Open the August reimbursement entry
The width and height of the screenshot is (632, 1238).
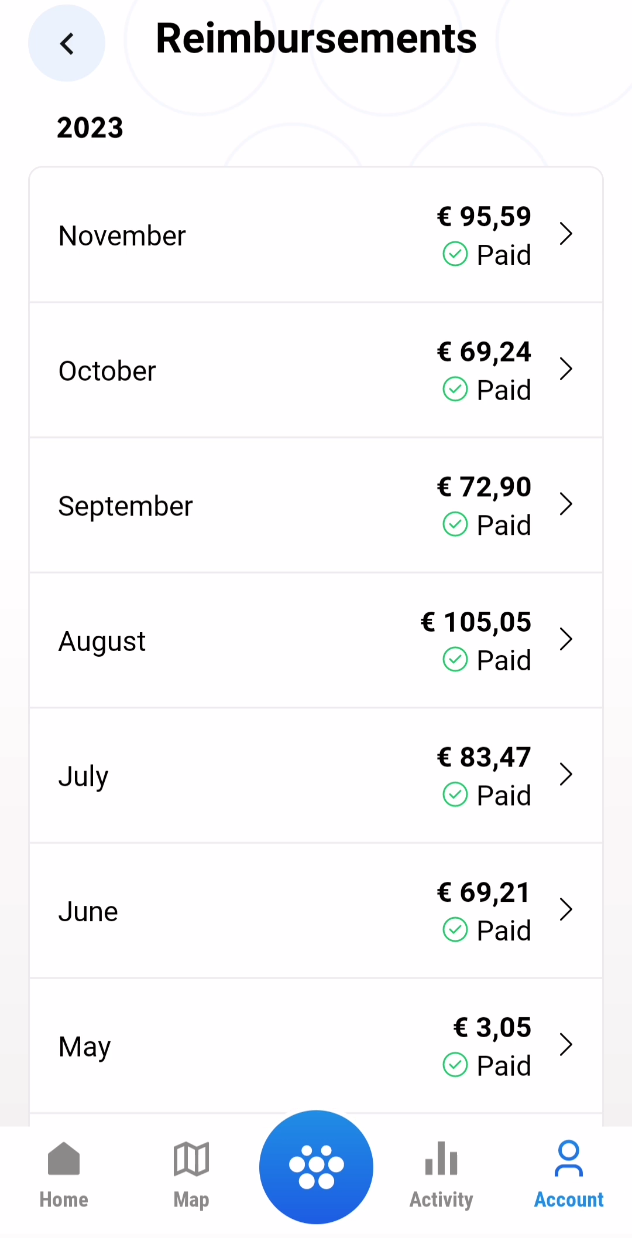click(x=316, y=640)
